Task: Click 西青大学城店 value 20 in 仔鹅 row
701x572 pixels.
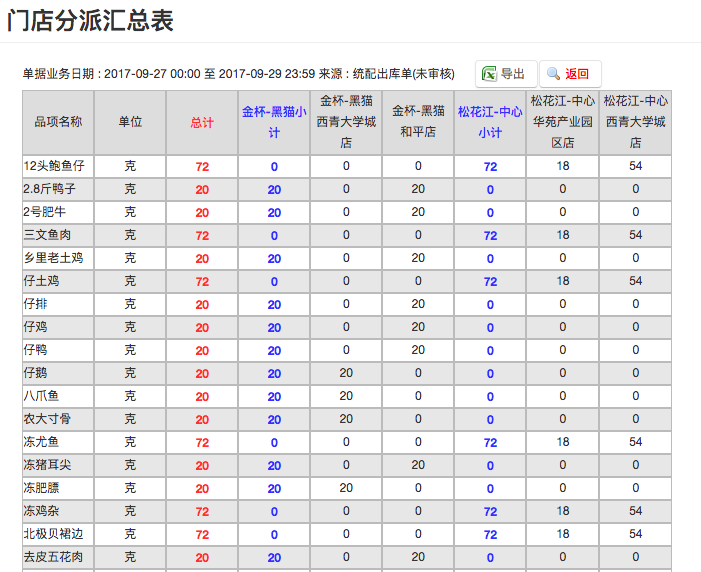Action: click(x=346, y=373)
